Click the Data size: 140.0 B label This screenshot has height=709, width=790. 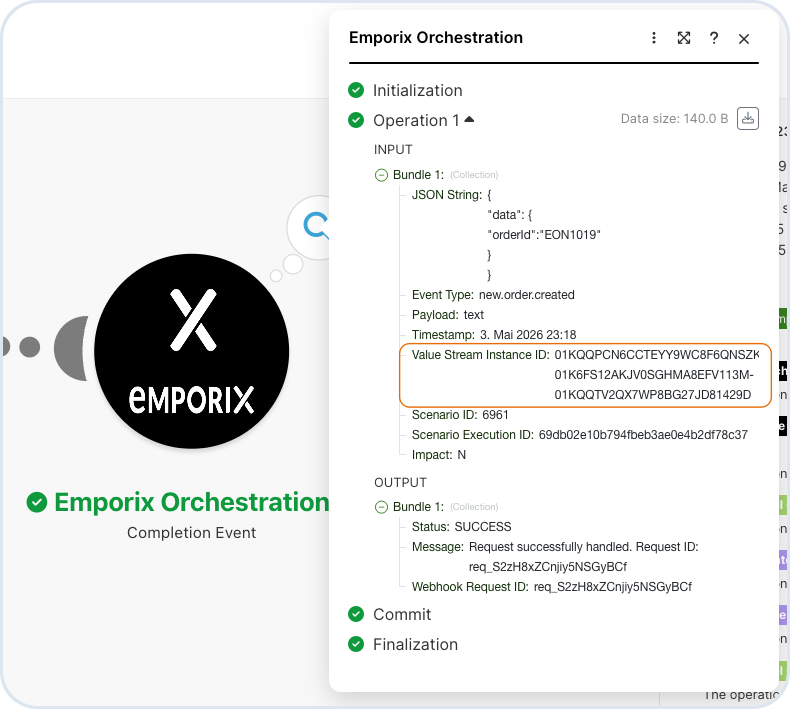tap(674, 118)
